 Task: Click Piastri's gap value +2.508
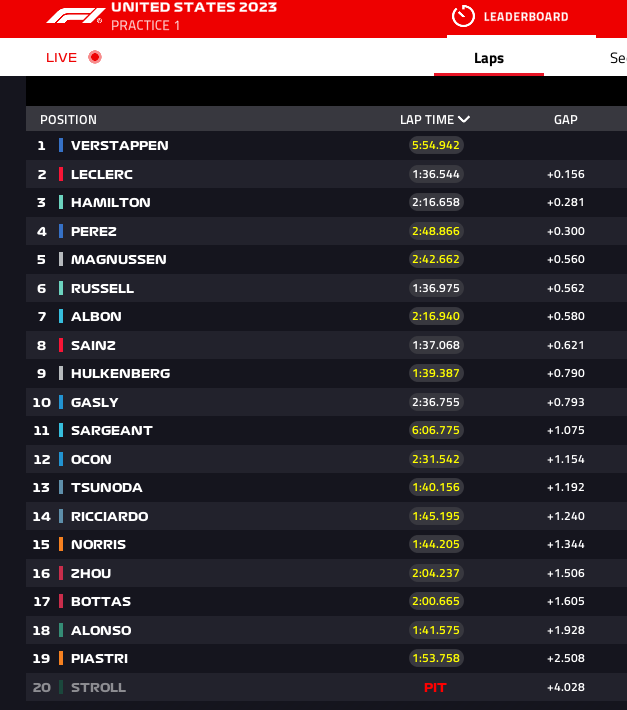[x=565, y=658]
